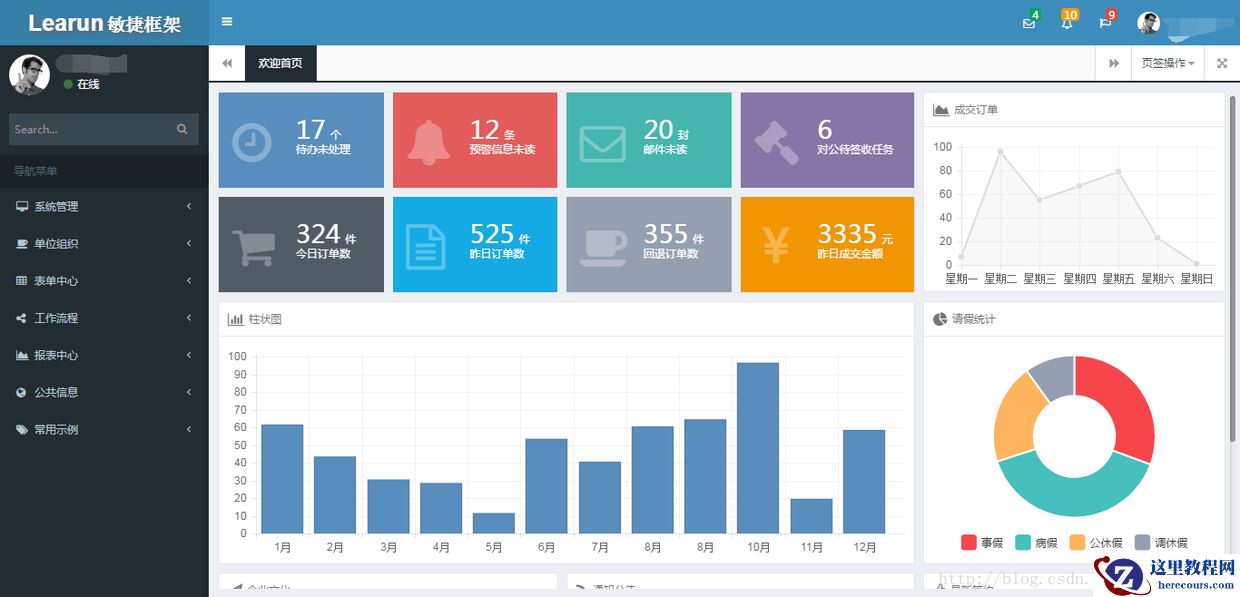The image size is (1240, 597).
Task: Click the 在线 status indicator
Action: 82,85
